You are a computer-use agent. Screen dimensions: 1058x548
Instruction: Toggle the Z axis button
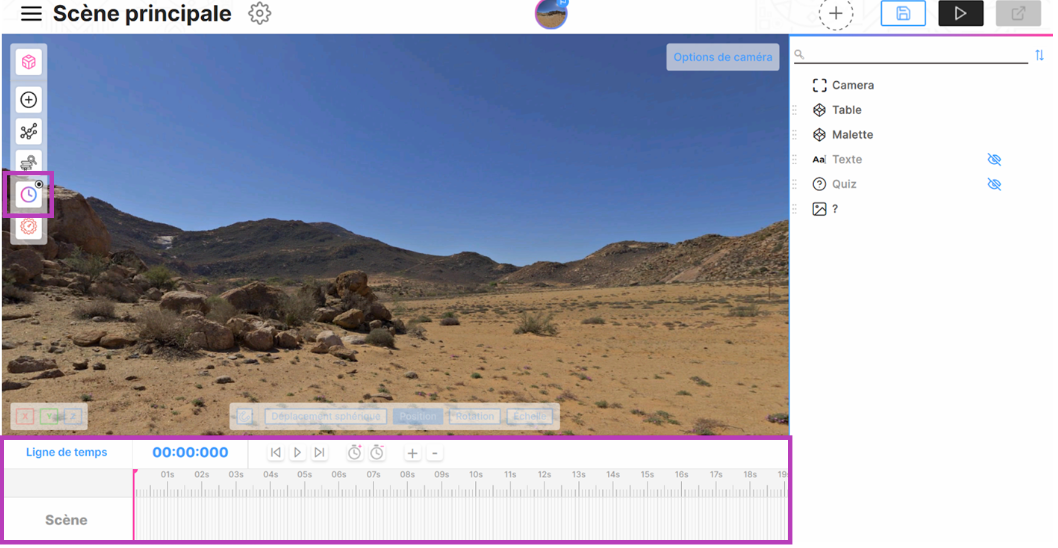pos(74,416)
